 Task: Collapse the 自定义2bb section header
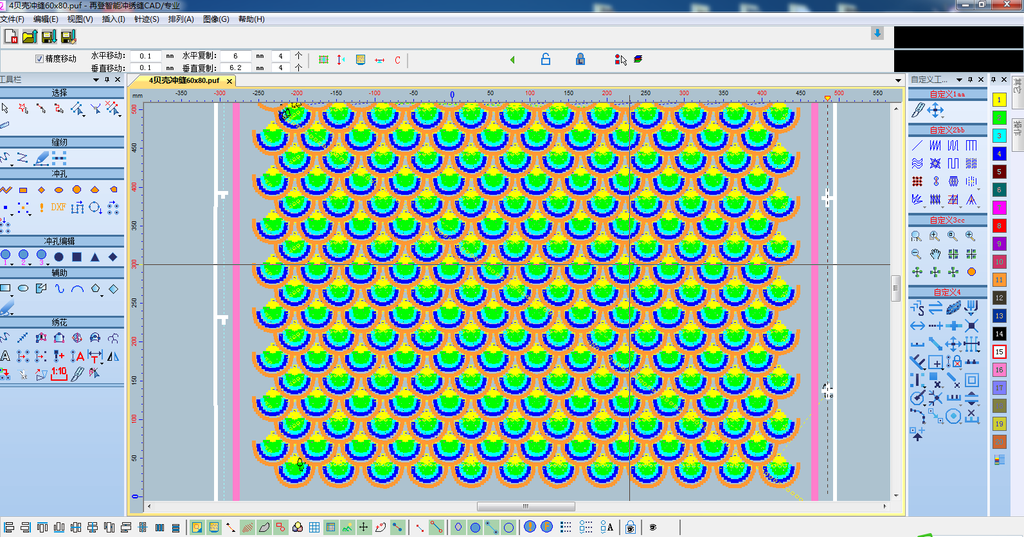946,130
